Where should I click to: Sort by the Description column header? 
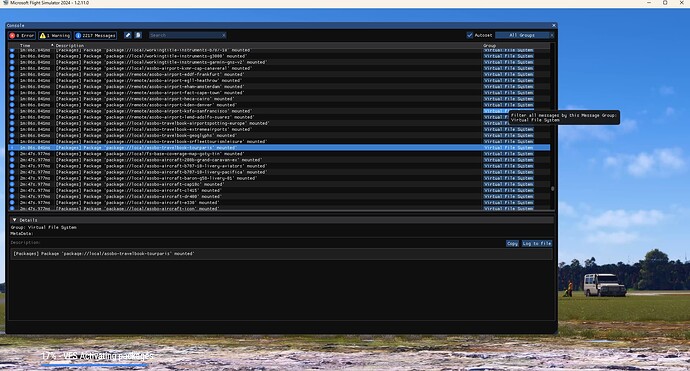(x=70, y=45)
